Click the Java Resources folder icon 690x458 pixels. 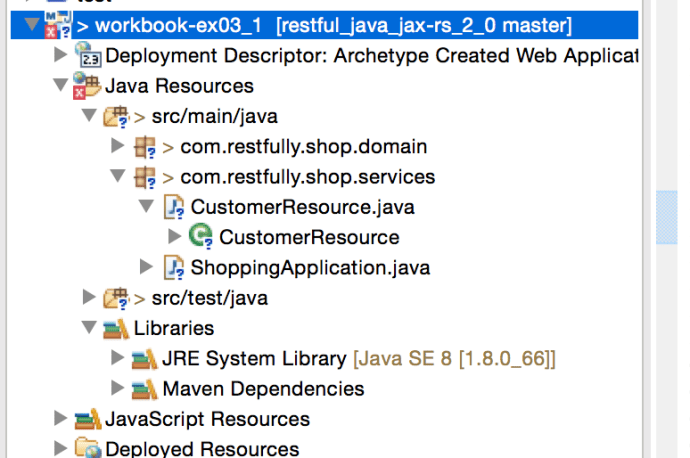(86, 87)
